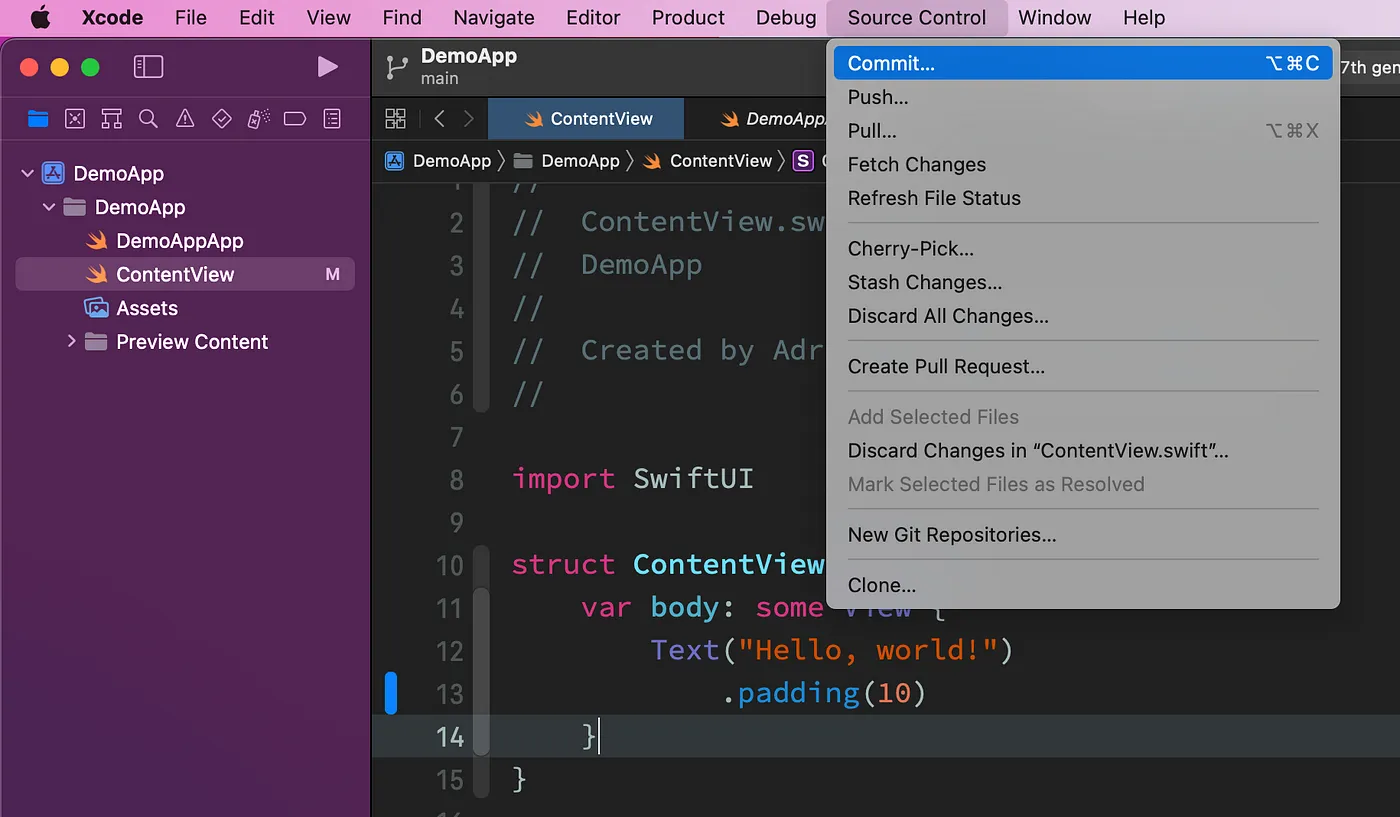Choose Discard Changes in "ContentView.swift"…
1400x817 pixels.
pos(1083,450)
